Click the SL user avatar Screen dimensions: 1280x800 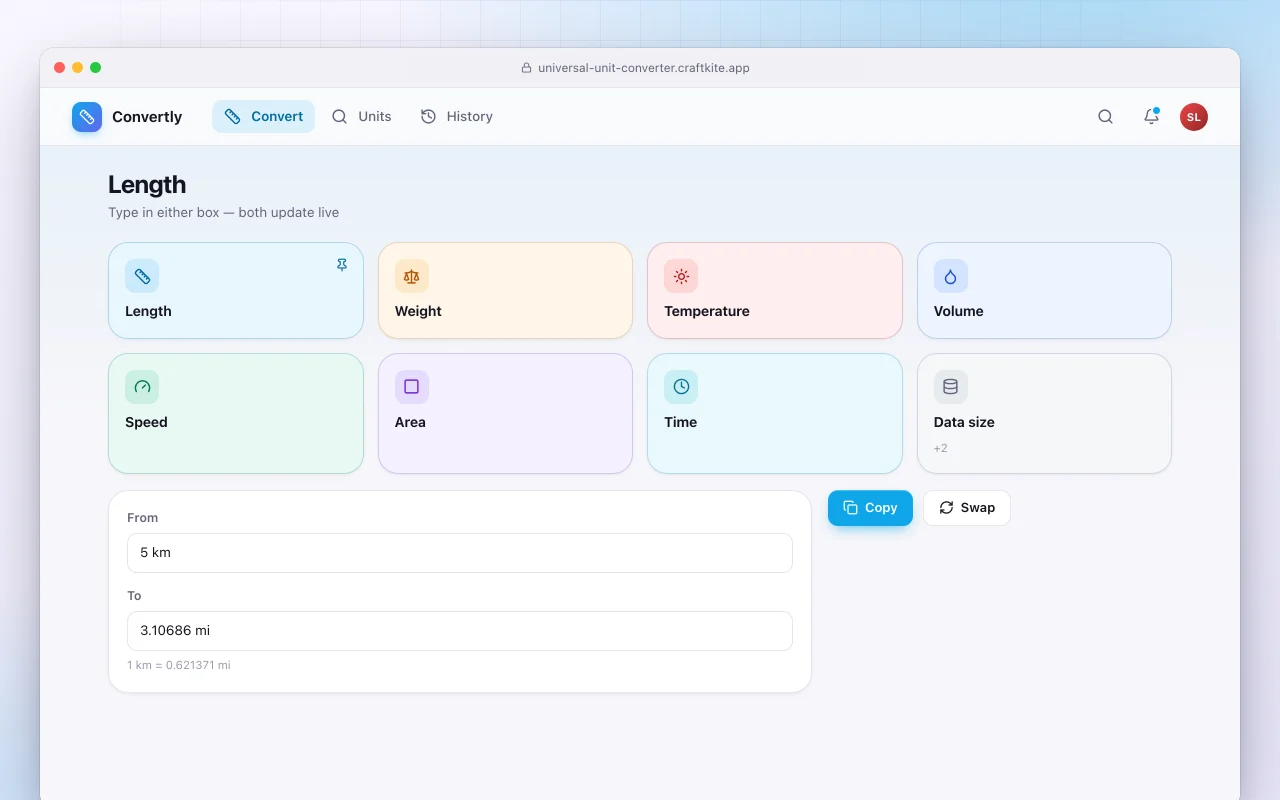(1194, 117)
